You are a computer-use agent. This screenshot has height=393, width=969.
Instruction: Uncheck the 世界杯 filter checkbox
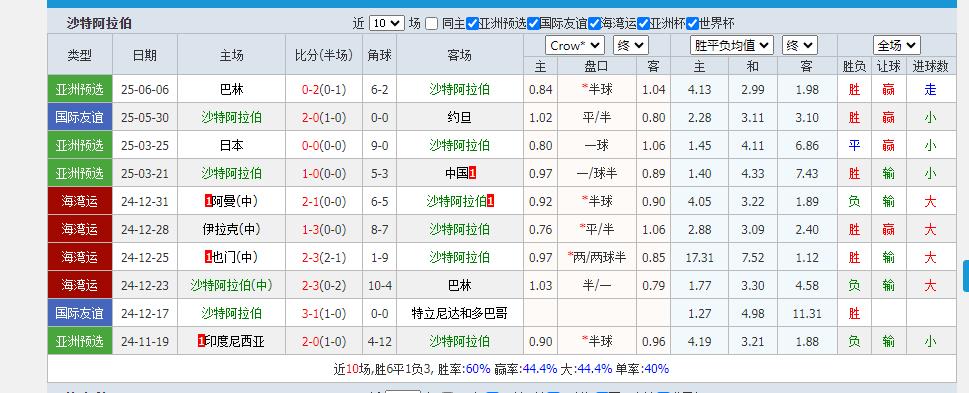[693, 23]
